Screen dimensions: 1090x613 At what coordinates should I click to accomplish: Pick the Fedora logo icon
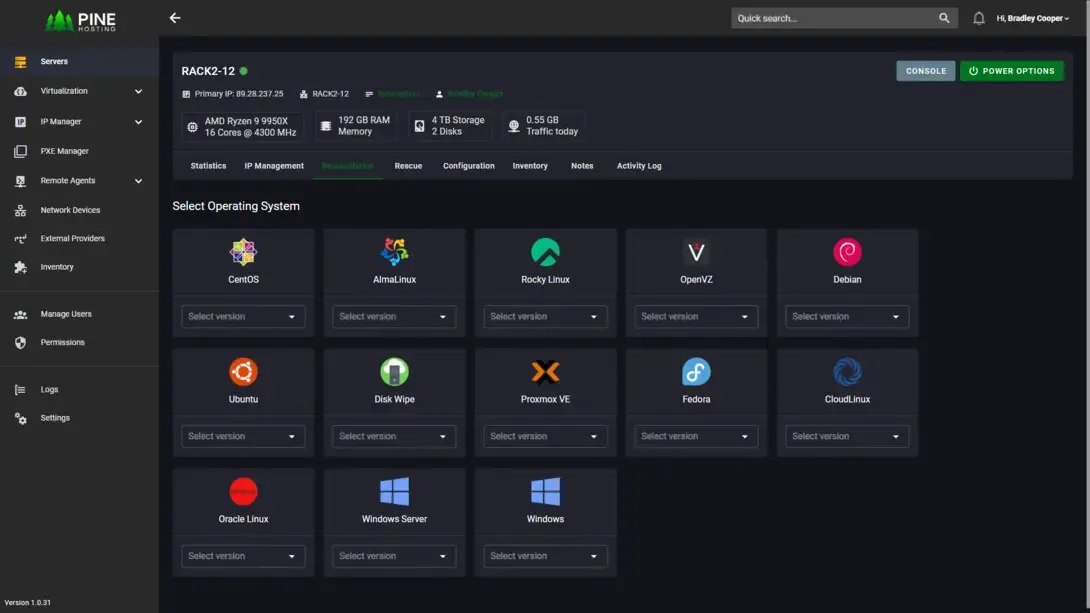(x=696, y=372)
